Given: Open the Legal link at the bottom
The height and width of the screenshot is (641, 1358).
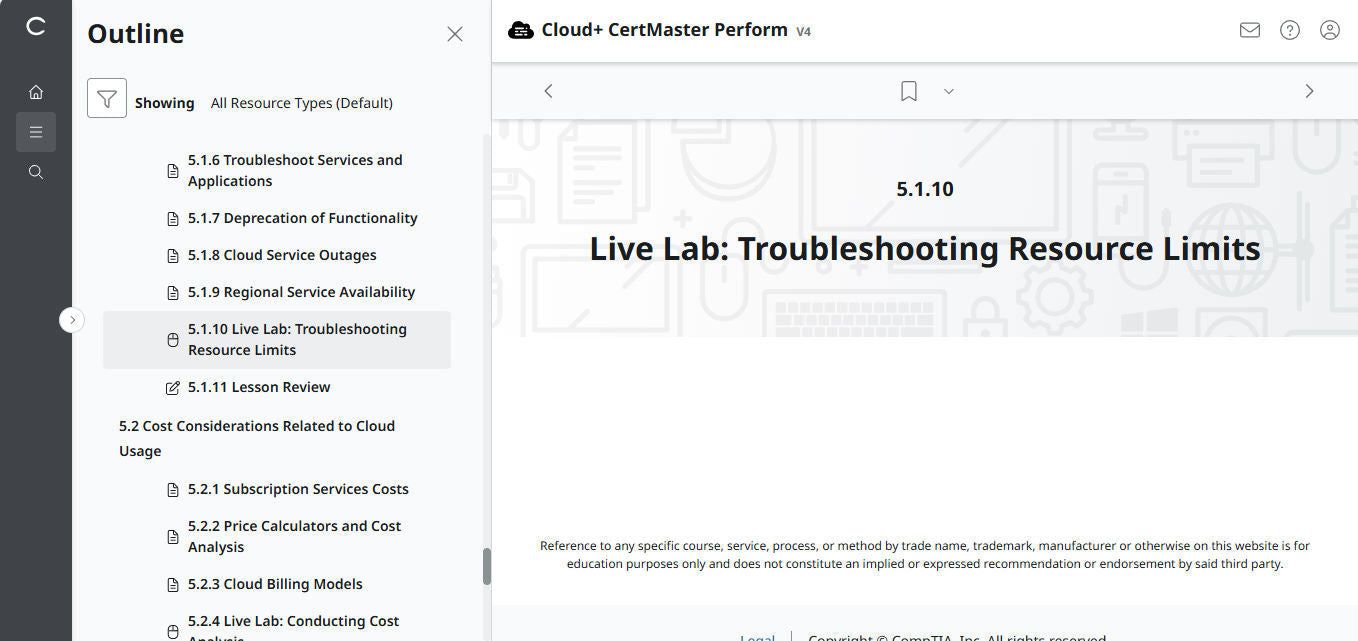Looking at the screenshot, I should [757, 637].
